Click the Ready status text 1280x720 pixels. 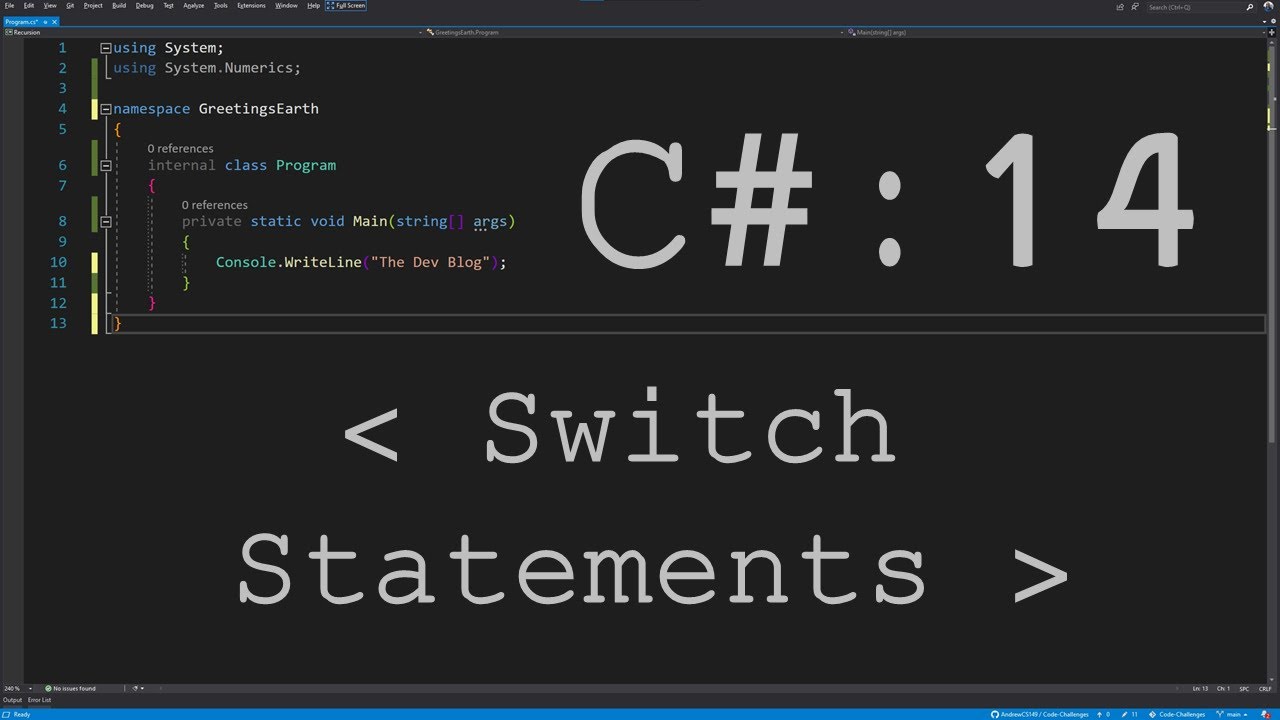(21, 714)
